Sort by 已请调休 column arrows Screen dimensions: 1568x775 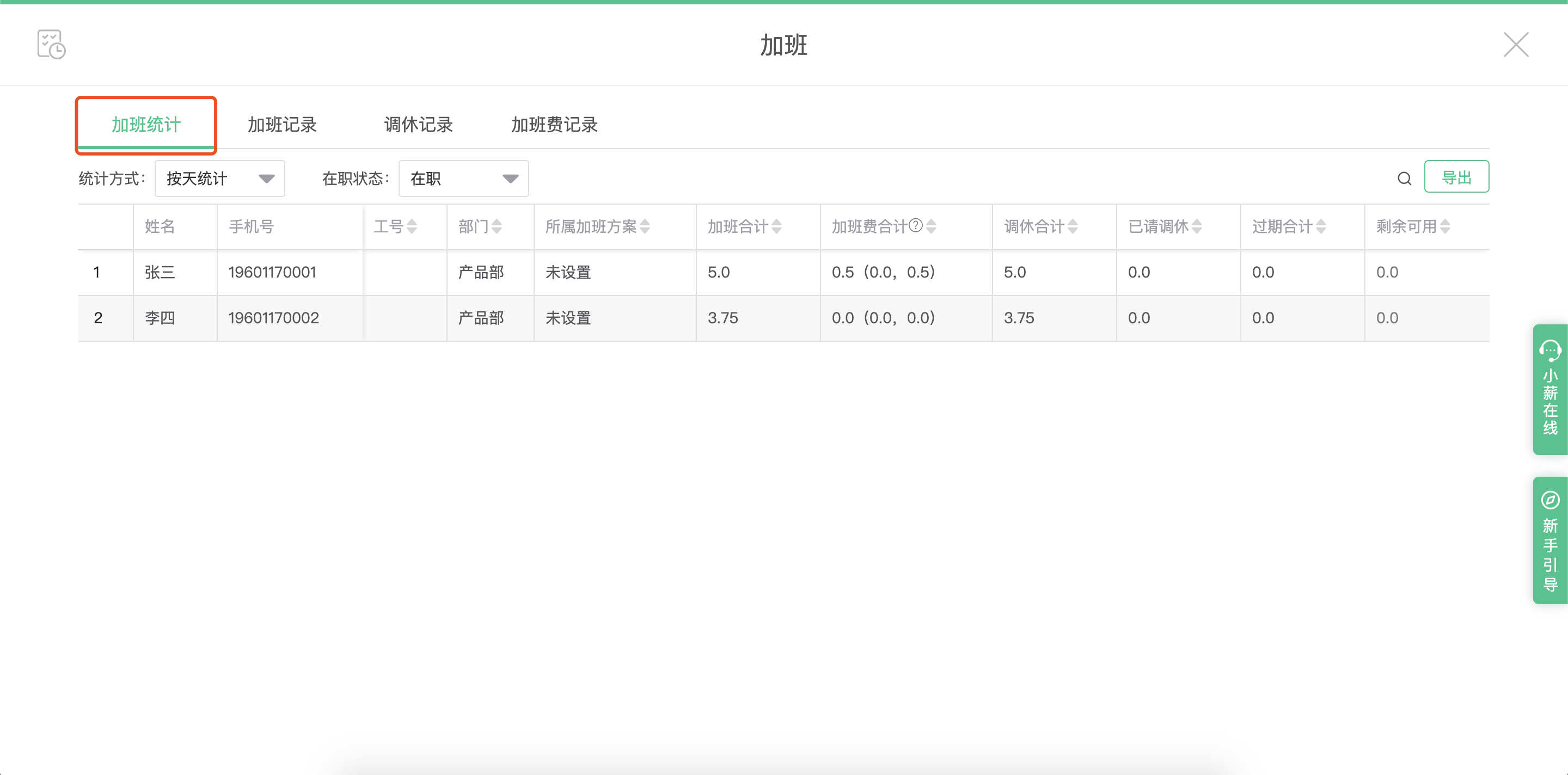tap(1197, 226)
